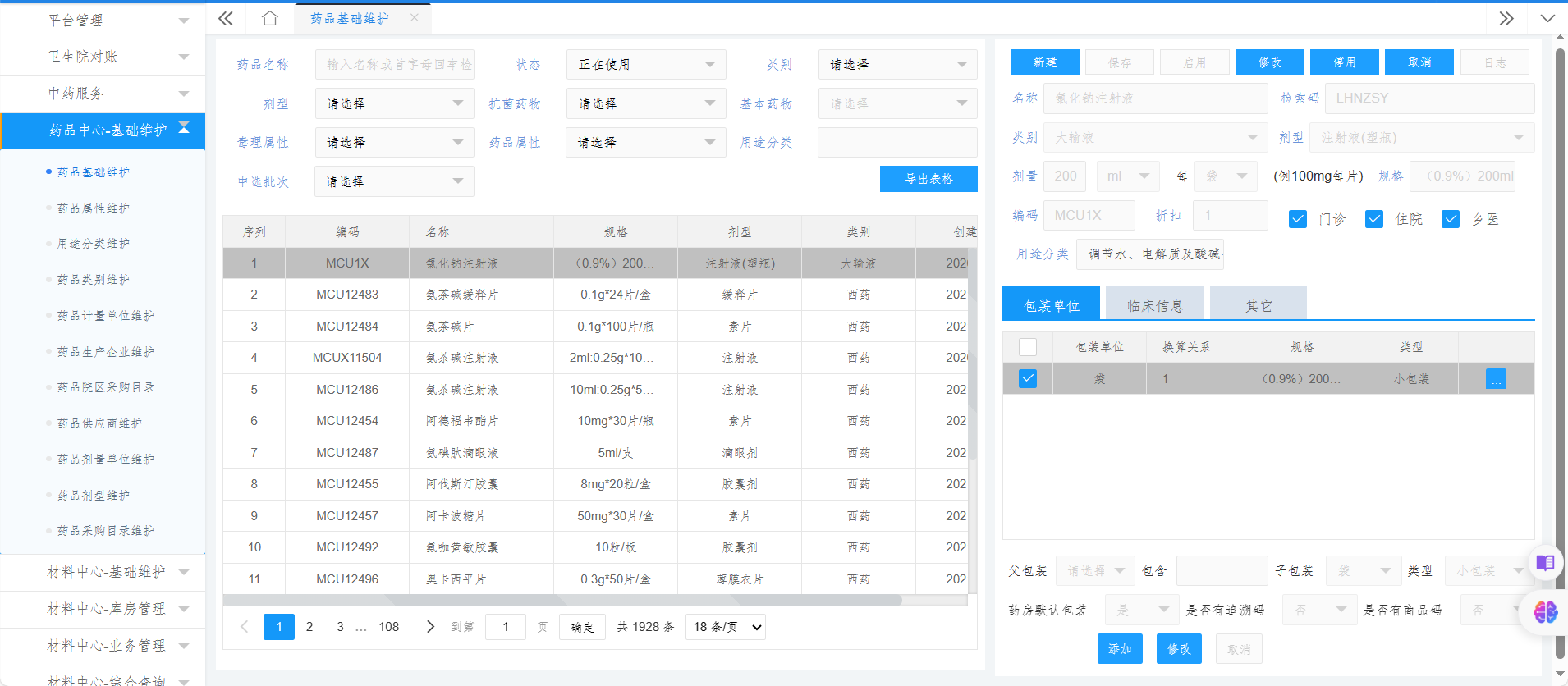This screenshot has height=686, width=1568.
Task: Open 药品计量单位维护 in sidebar
Action: [105, 316]
